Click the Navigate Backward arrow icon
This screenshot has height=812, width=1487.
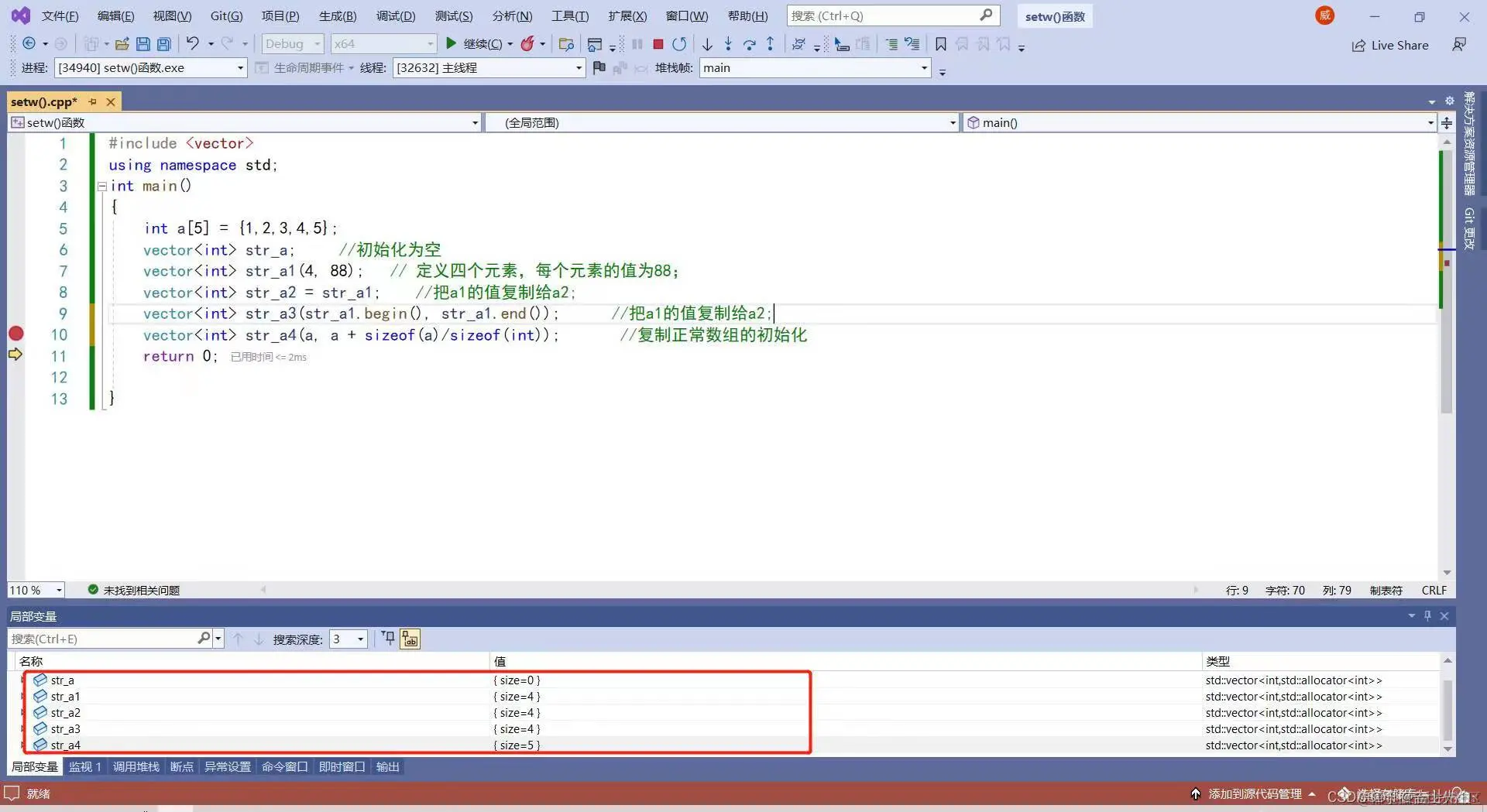click(x=29, y=44)
